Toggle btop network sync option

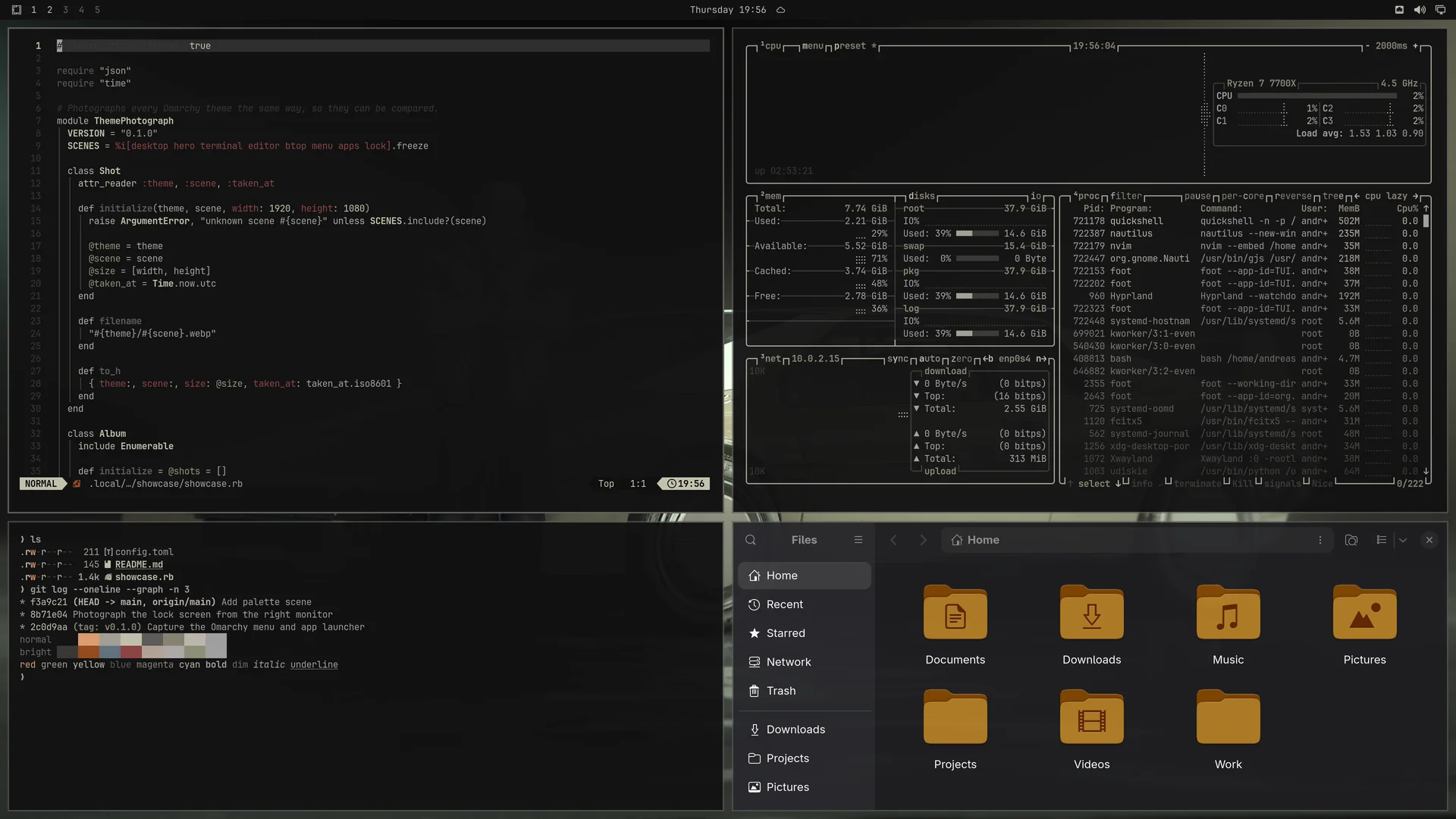(x=898, y=359)
